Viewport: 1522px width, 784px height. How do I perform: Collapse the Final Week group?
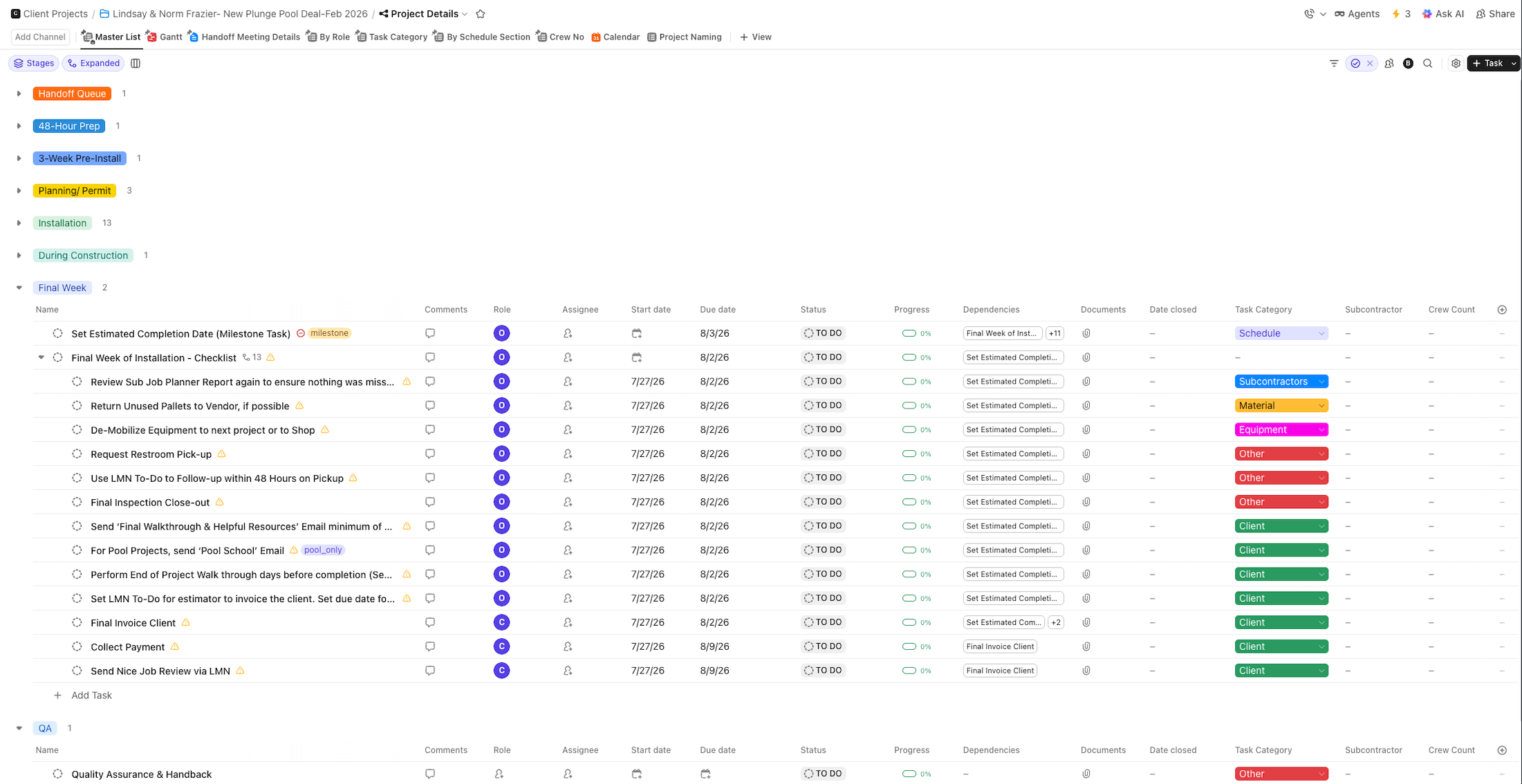pos(19,288)
